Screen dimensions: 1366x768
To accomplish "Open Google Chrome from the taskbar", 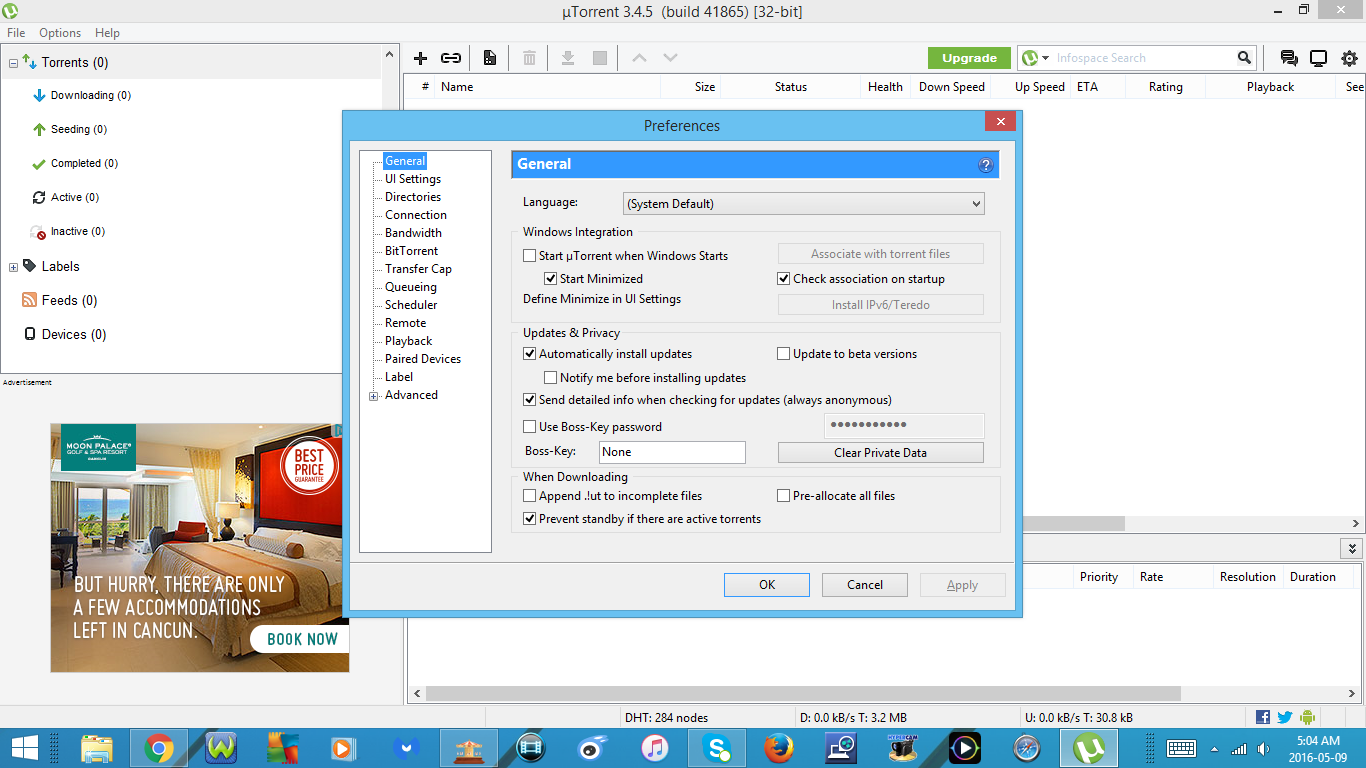I will [x=158, y=748].
